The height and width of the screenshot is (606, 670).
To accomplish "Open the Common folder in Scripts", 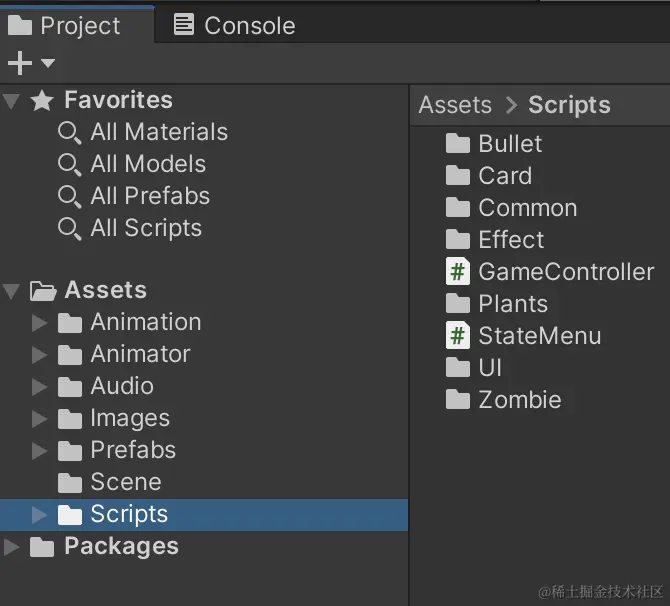I will pos(527,207).
